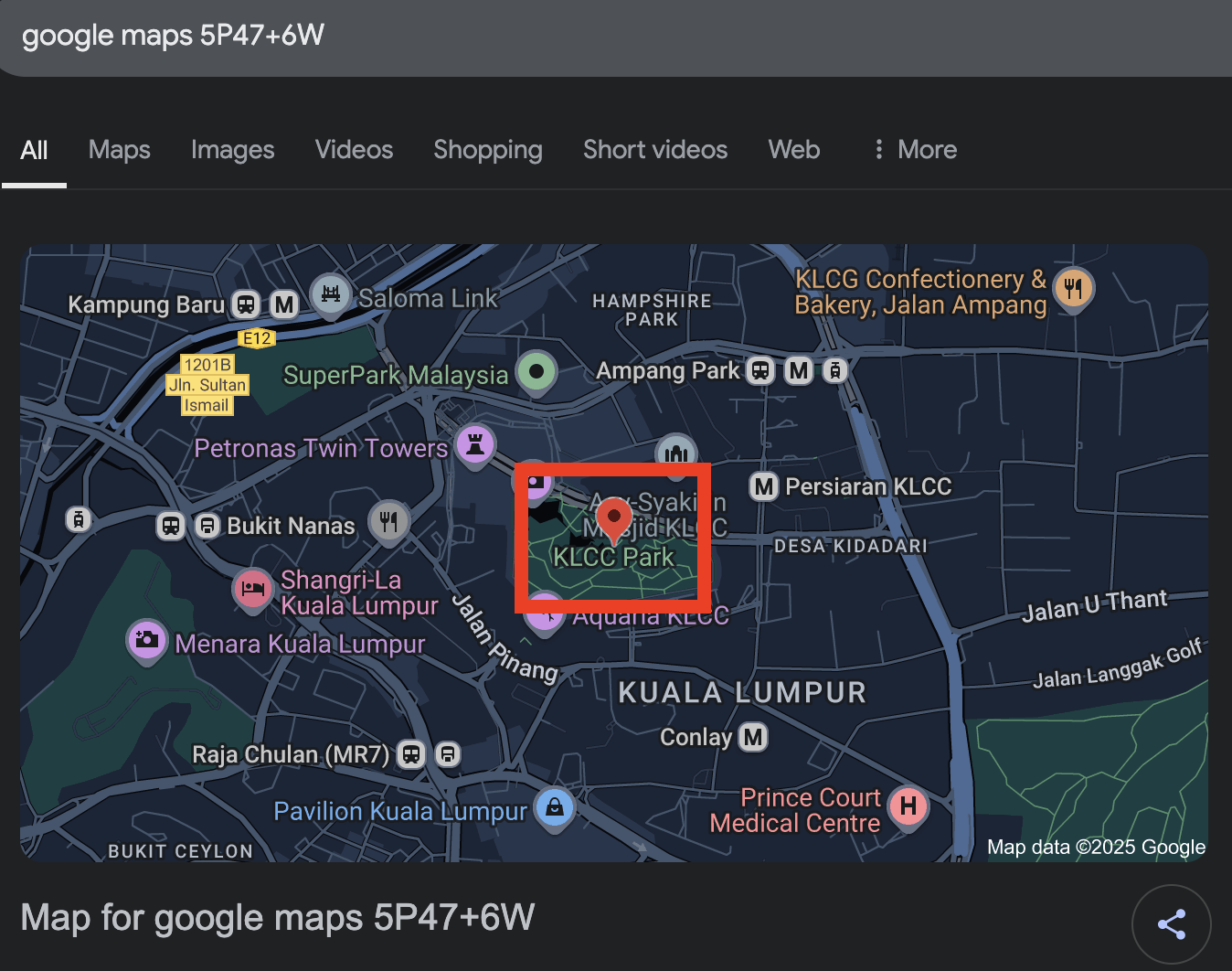The height and width of the screenshot is (971, 1232).
Task: Click the Petronas Twin Towers landmark icon
Action: 475,445
